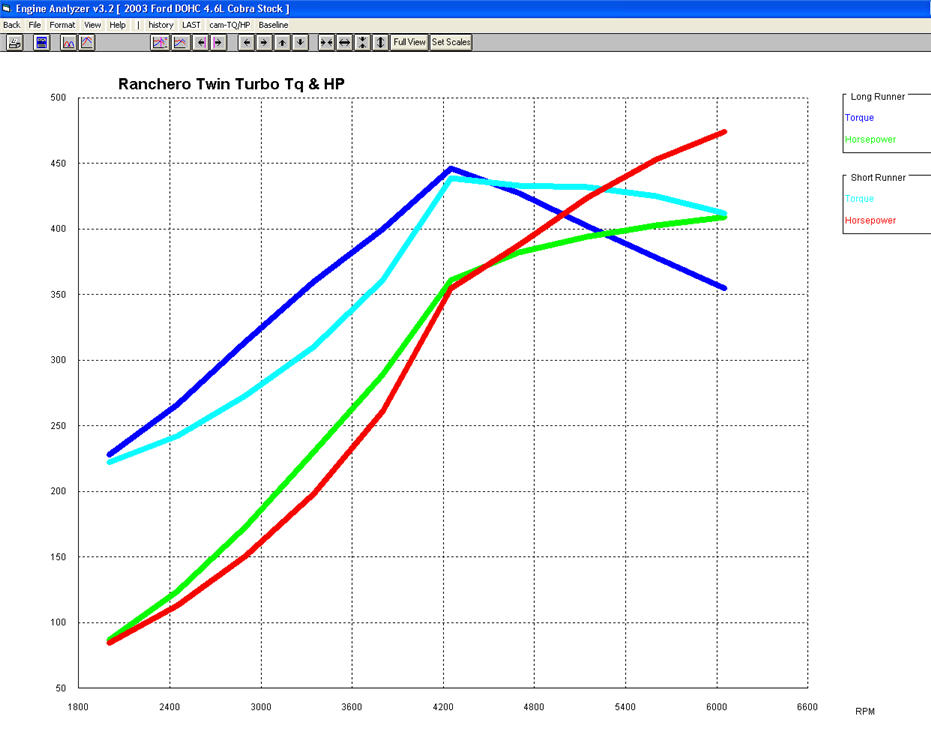Click the Long Runner Torque legend label

[x=859, y=118]
